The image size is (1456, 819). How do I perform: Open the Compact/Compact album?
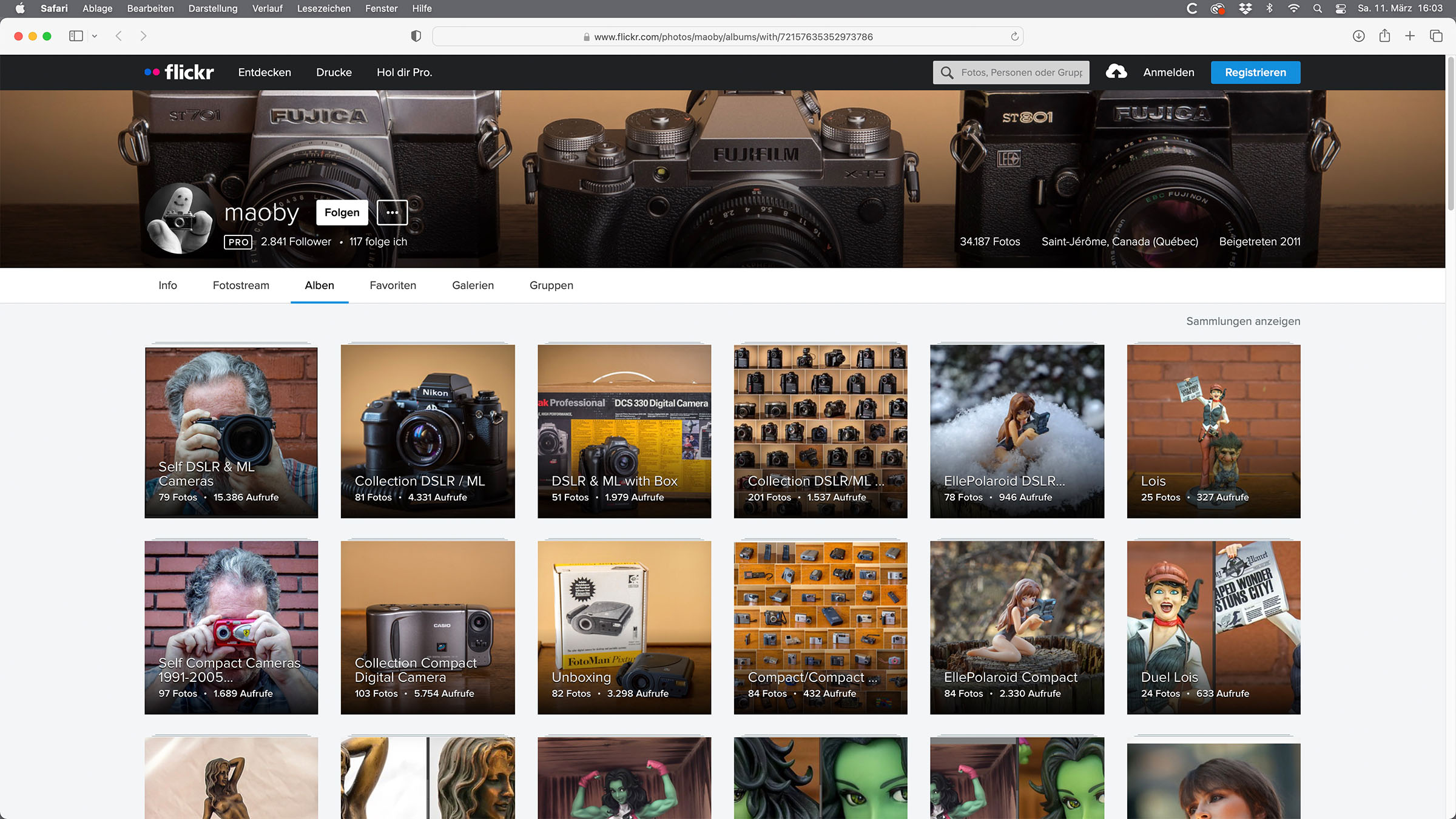821,627
